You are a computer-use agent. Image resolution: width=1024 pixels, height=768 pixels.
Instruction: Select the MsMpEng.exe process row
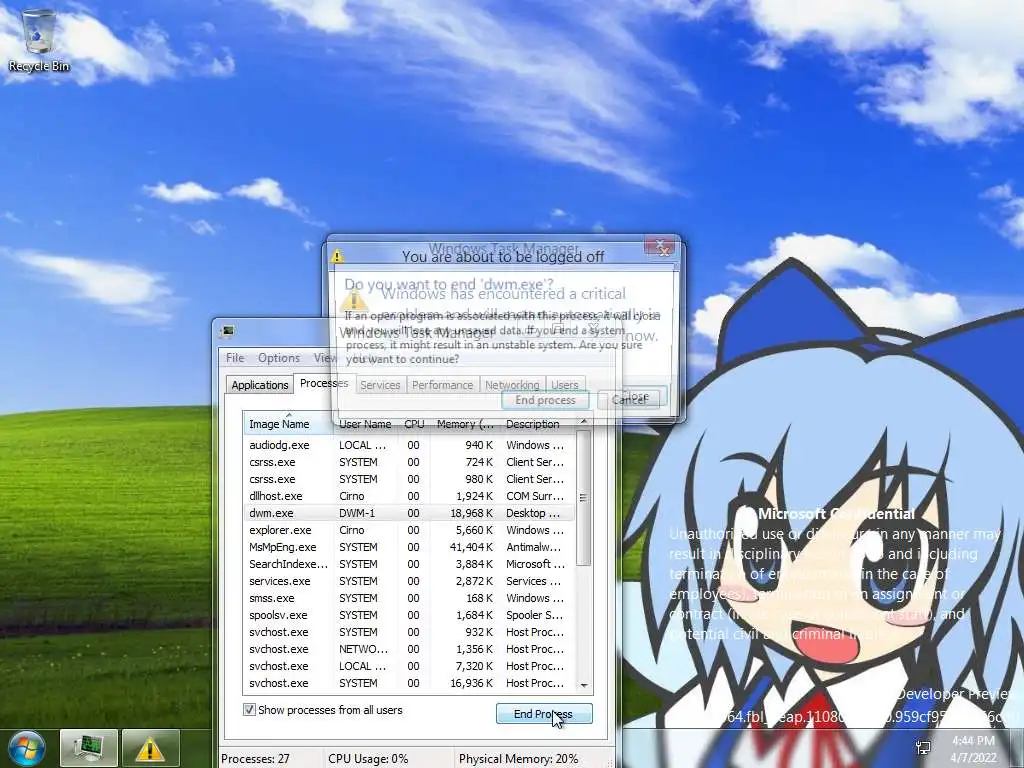point(409,547)
